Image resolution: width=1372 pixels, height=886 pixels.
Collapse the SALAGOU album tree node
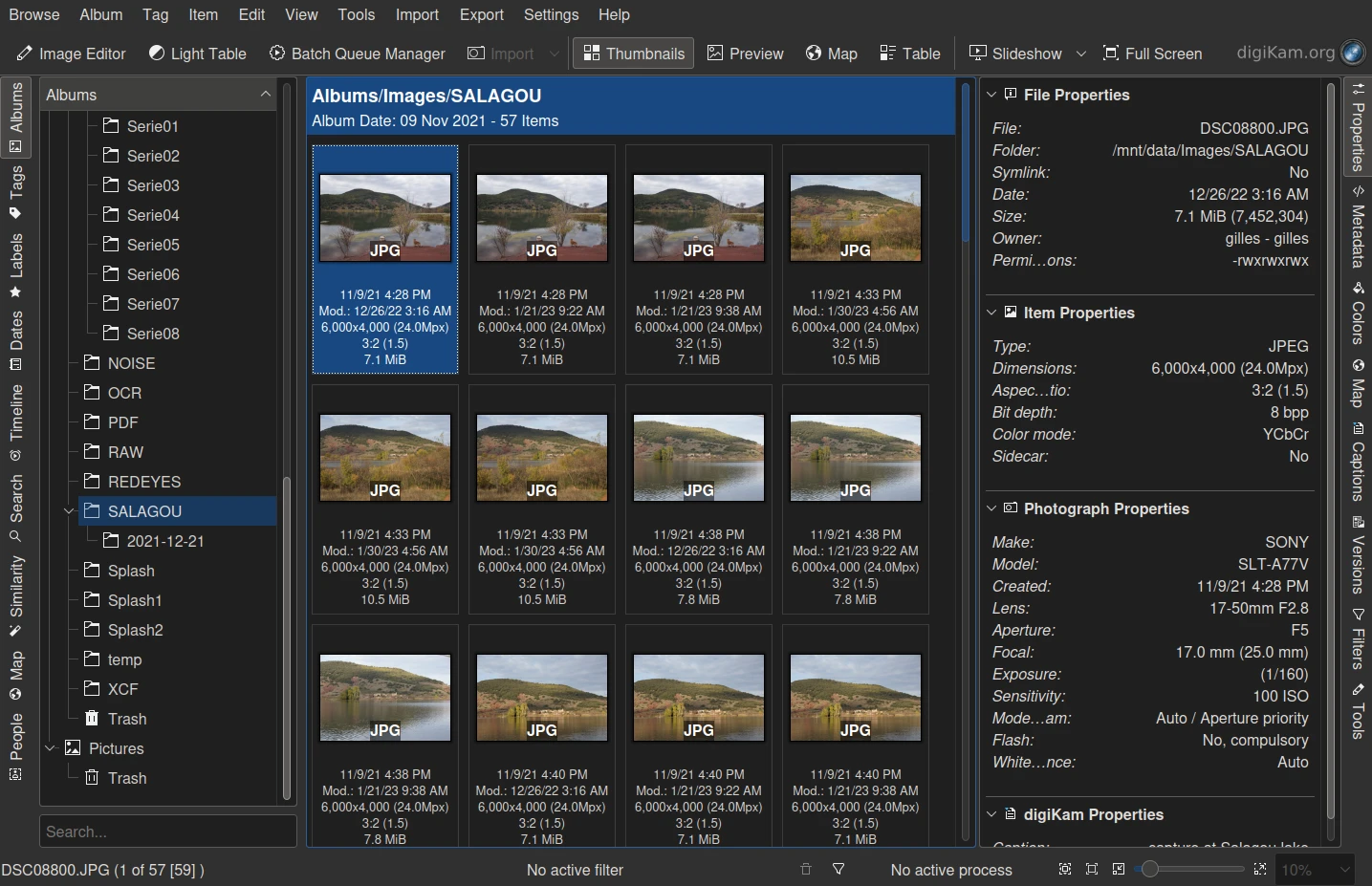coord(69,511)
